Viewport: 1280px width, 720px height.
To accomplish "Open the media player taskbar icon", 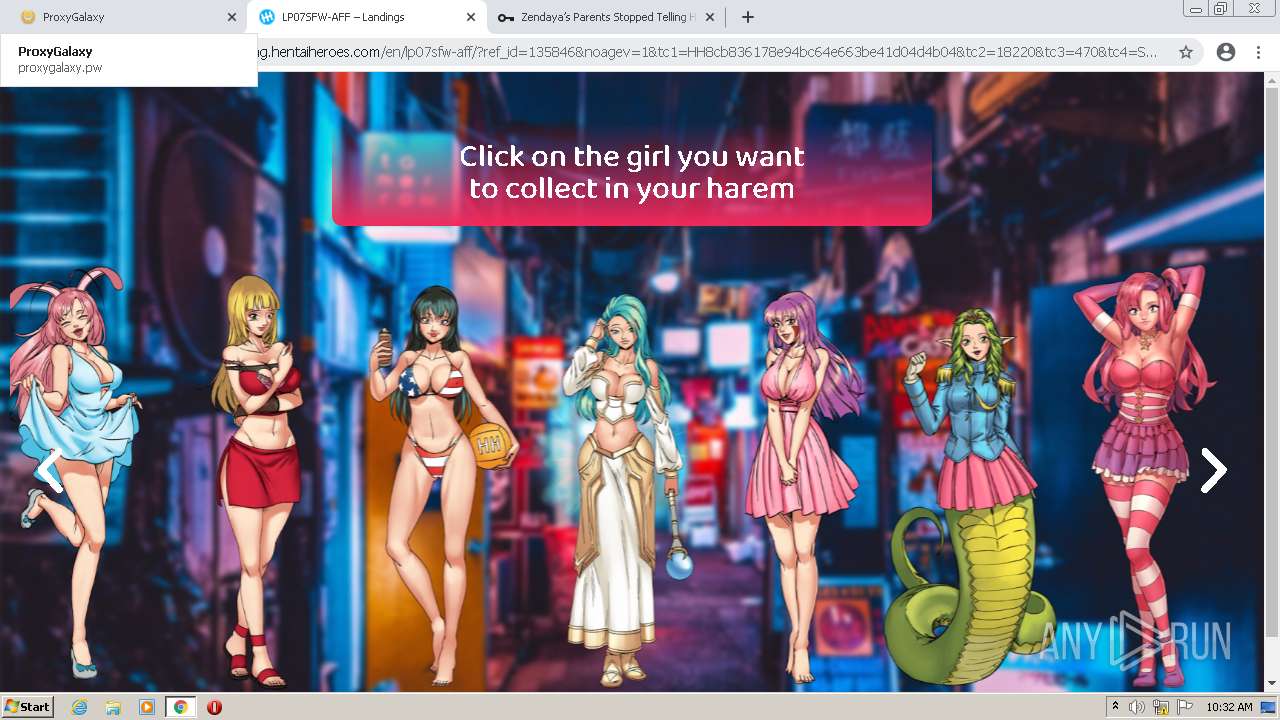I will click(147, 707).
